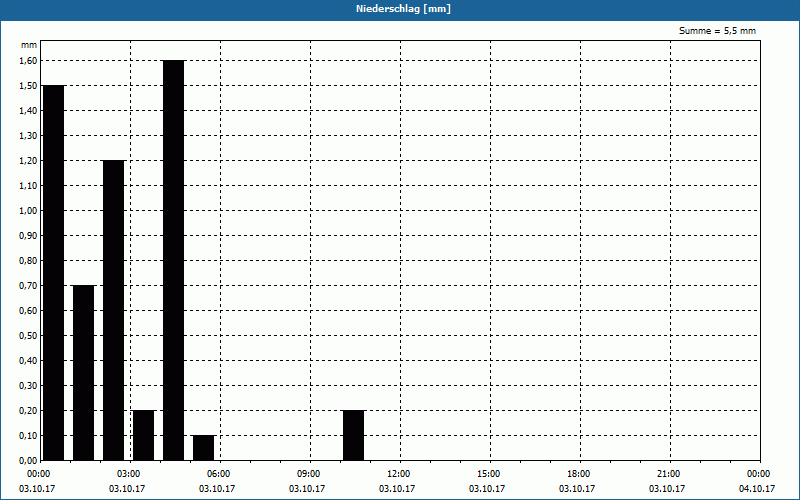800x500 pixels.
Task: Click the 04.10.17 date label
Action: pos(757,489)
